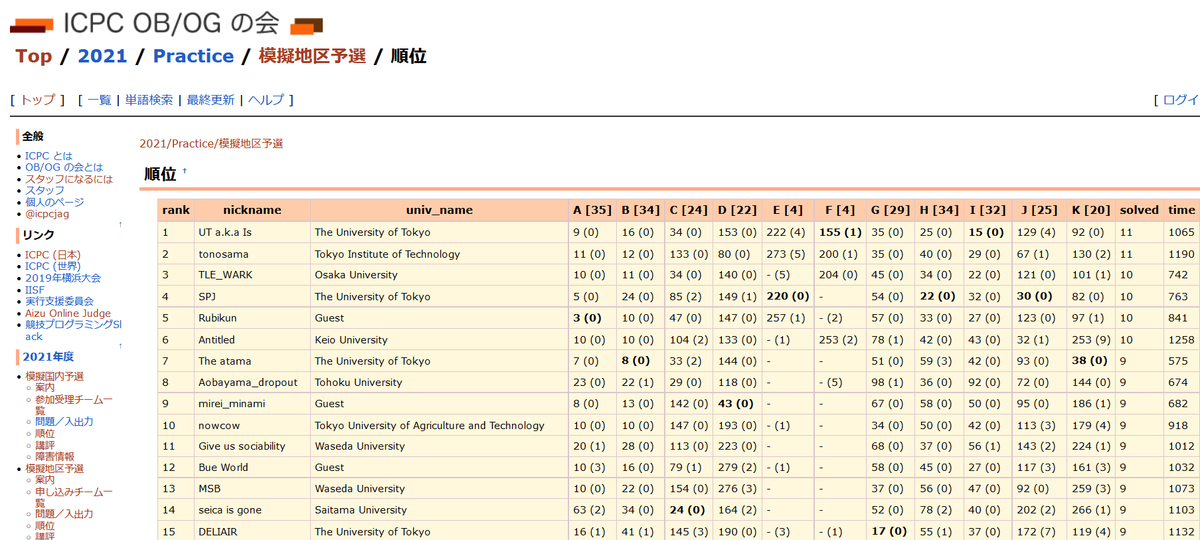
Task: Open the Top breadcrumb link
Action: (x=33, y=56)
